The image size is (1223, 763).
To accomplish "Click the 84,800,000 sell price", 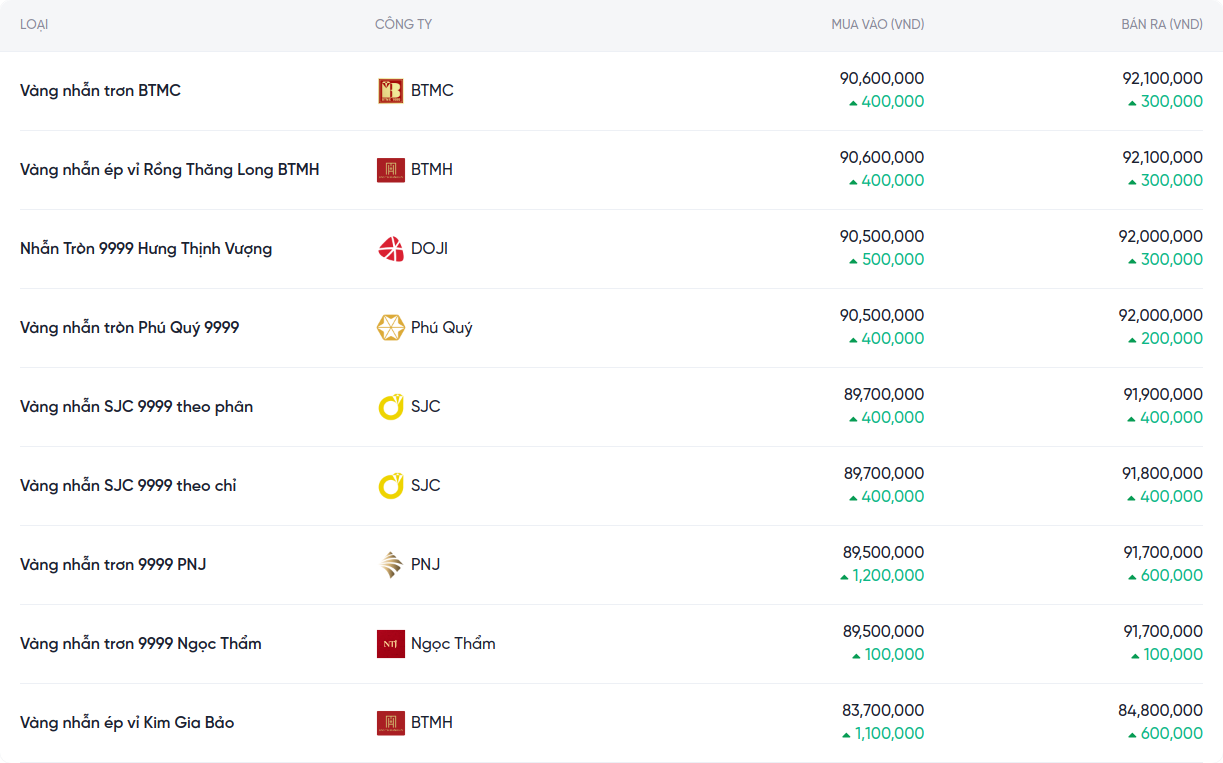I will point(1160,711).
